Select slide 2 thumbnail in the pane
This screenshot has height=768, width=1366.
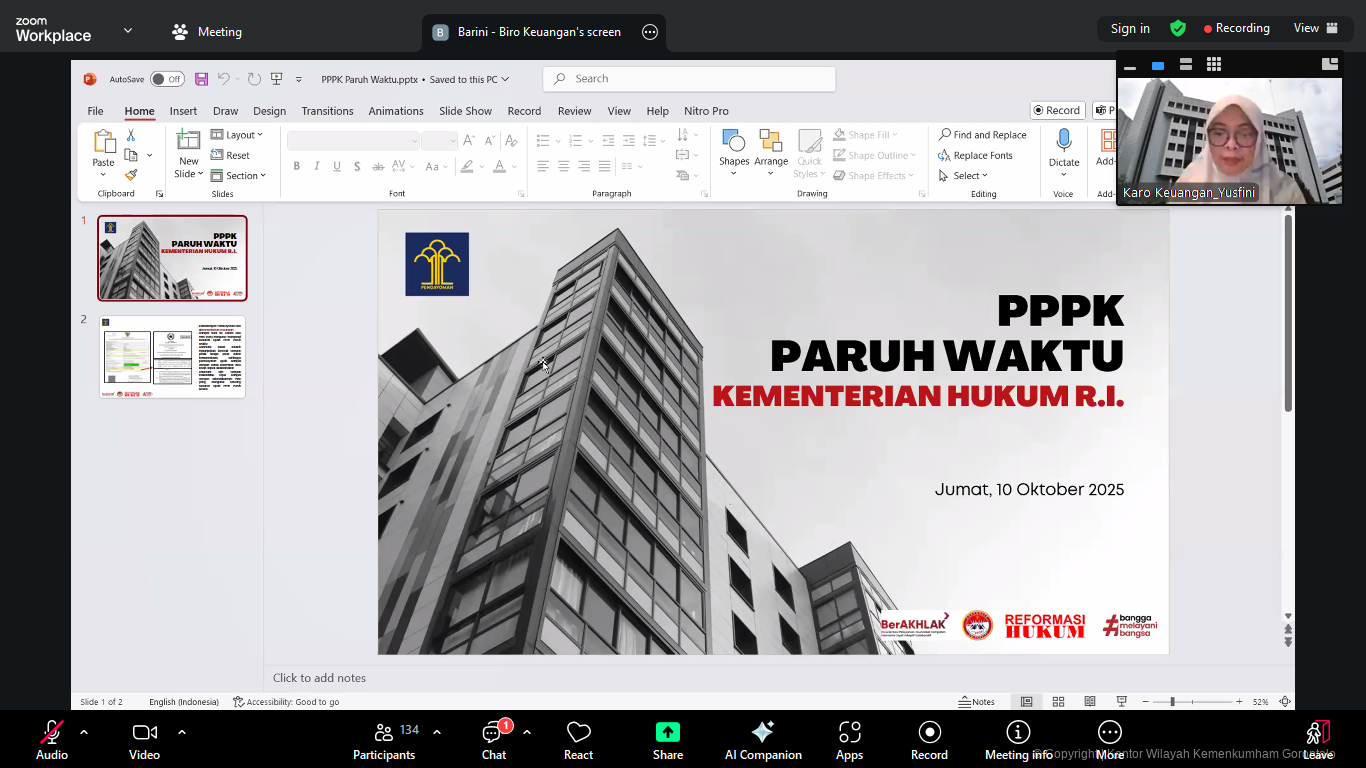171,356
